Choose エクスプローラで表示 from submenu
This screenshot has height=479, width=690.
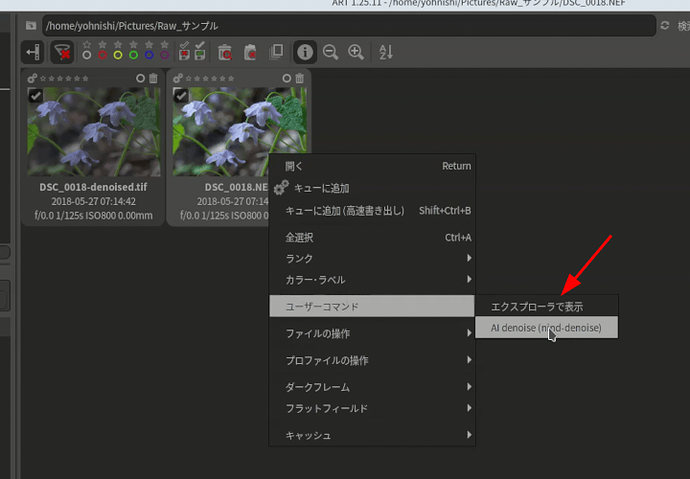pyautogui.click(x=536, y=306)
